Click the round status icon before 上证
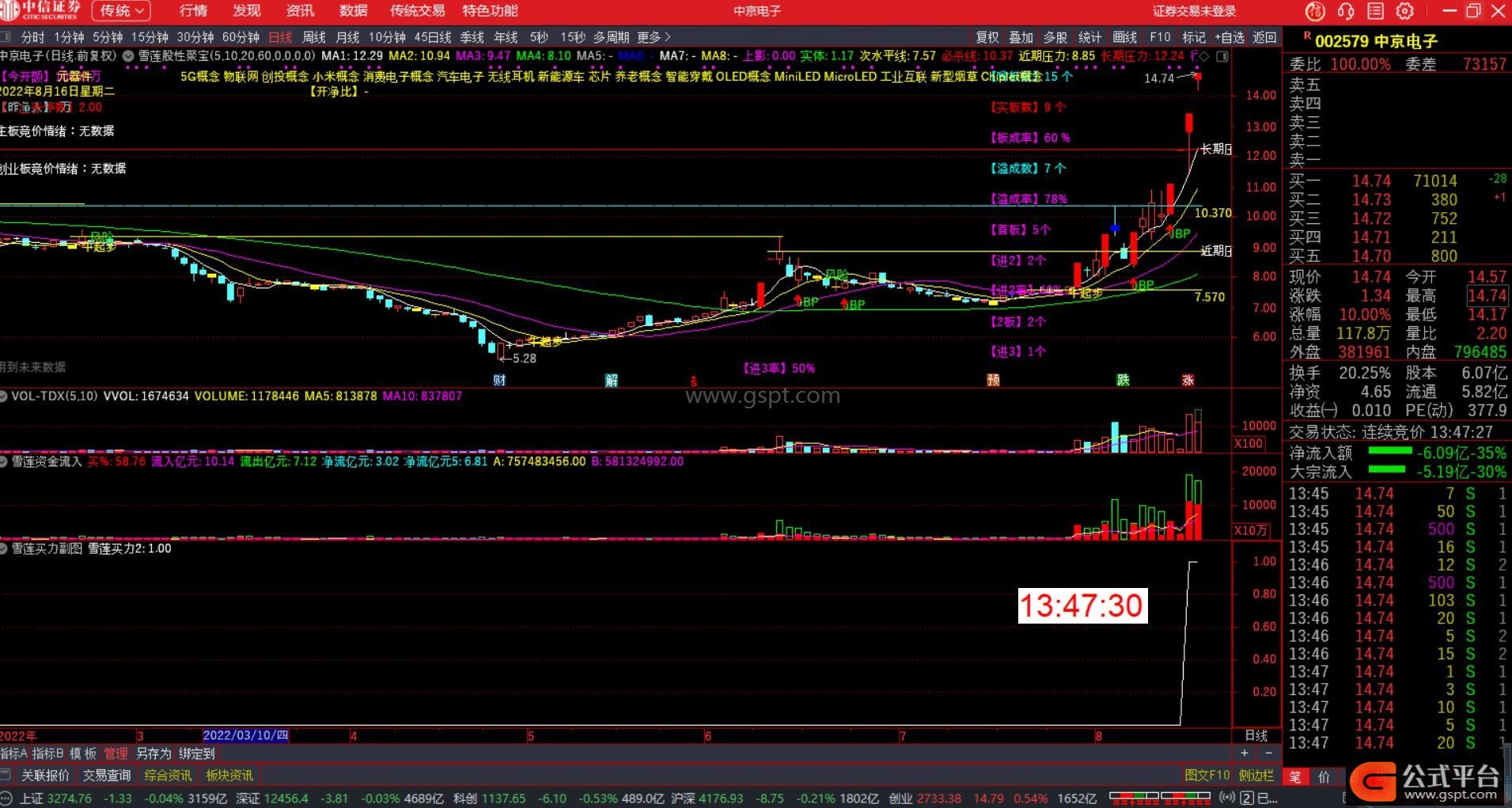This screenshot has width=1512, height=808. click(x=7, y=798)
